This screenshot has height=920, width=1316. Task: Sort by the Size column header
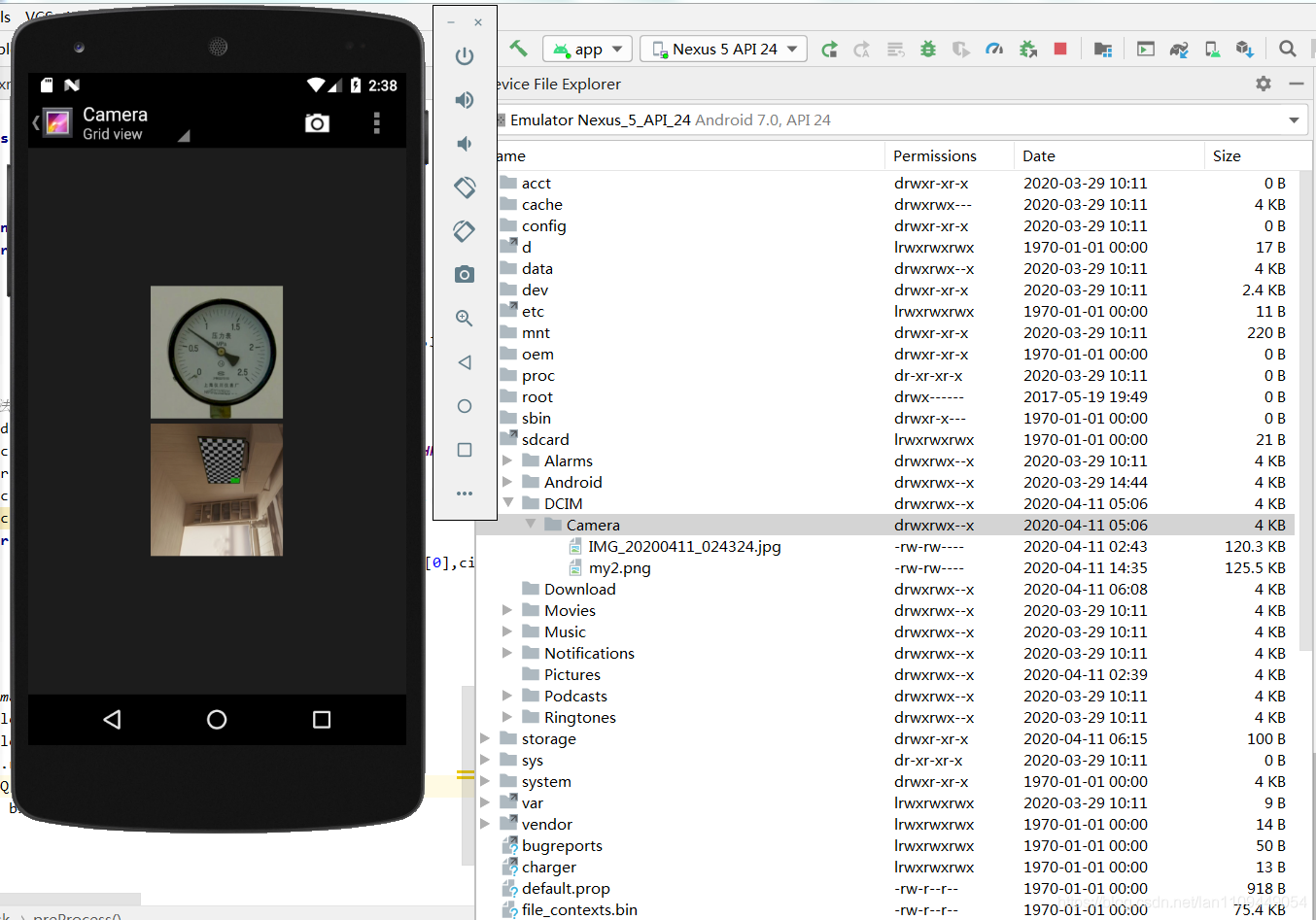click(x=1227, y=155)
